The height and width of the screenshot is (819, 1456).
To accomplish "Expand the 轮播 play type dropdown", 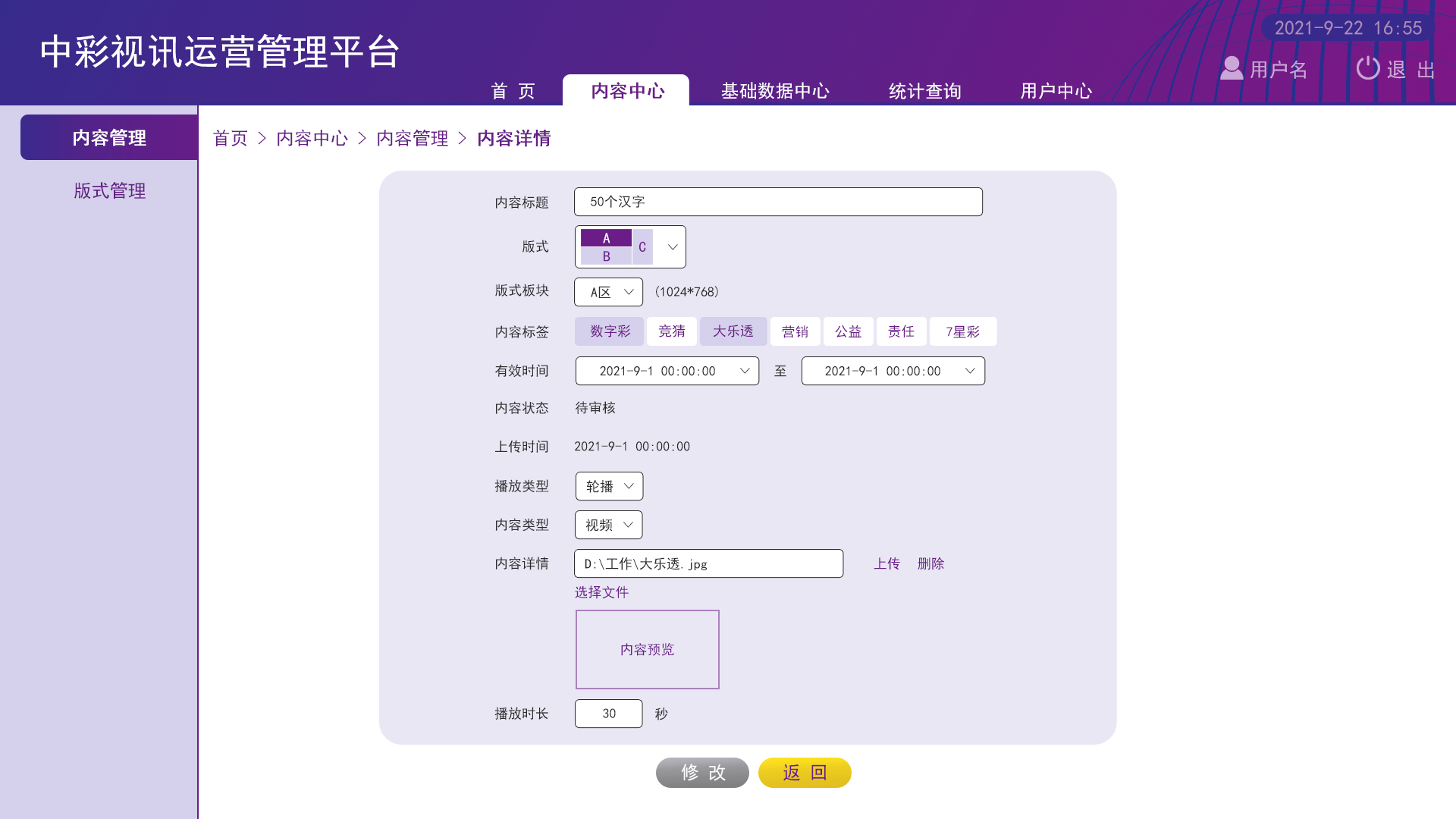I will pyautogui.click(x=609, y=486).
